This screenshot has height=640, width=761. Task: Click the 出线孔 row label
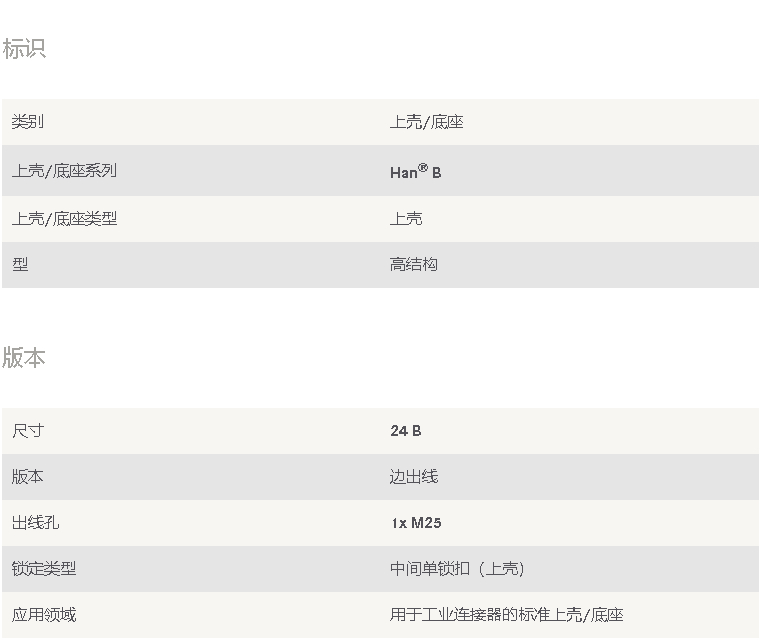click(x=36, y=523)
